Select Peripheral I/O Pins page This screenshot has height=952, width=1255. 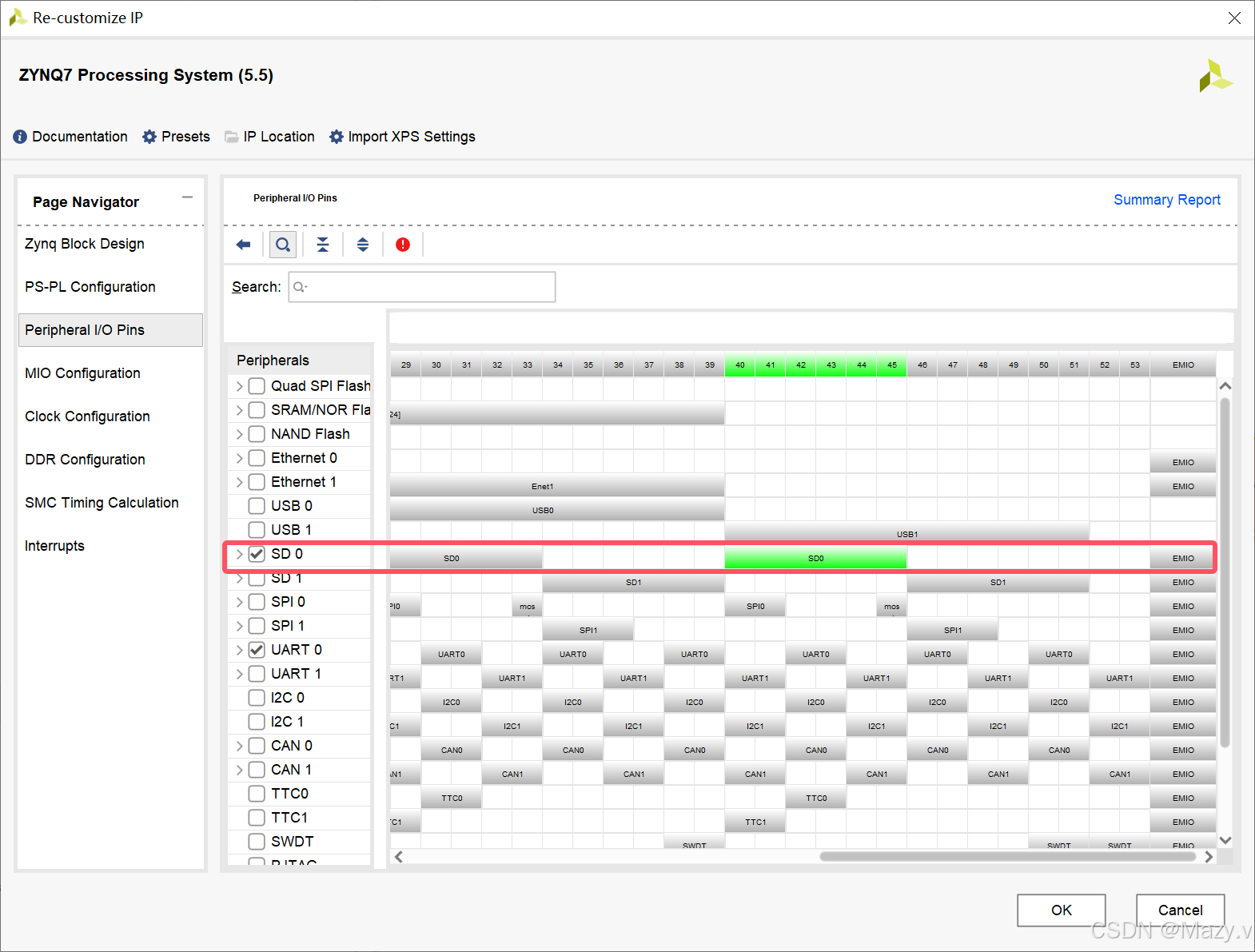110,330
